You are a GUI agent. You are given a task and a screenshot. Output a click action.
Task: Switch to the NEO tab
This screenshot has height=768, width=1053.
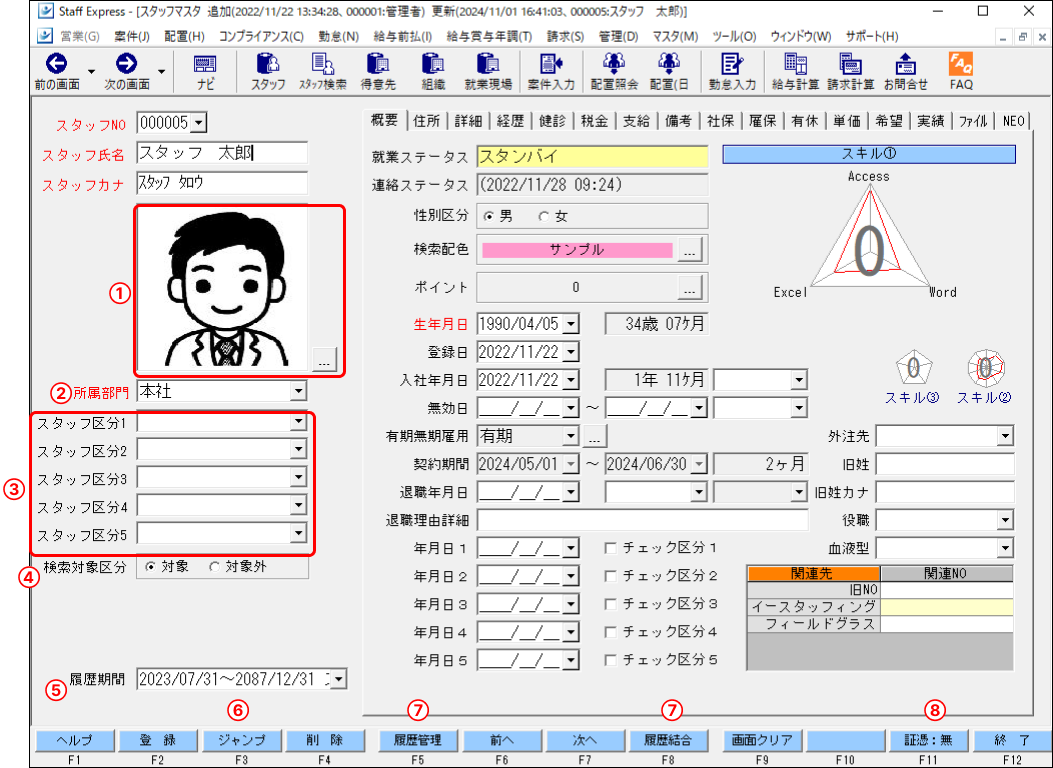tap(1013, 121)
